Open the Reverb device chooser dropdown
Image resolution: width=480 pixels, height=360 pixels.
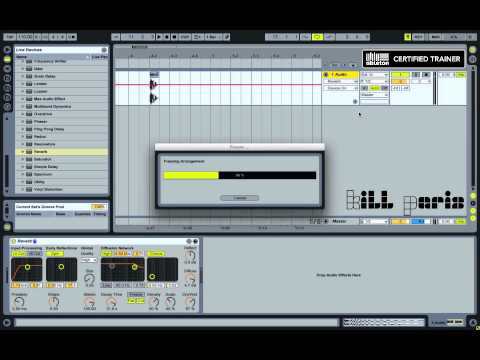tap(341, 81)
